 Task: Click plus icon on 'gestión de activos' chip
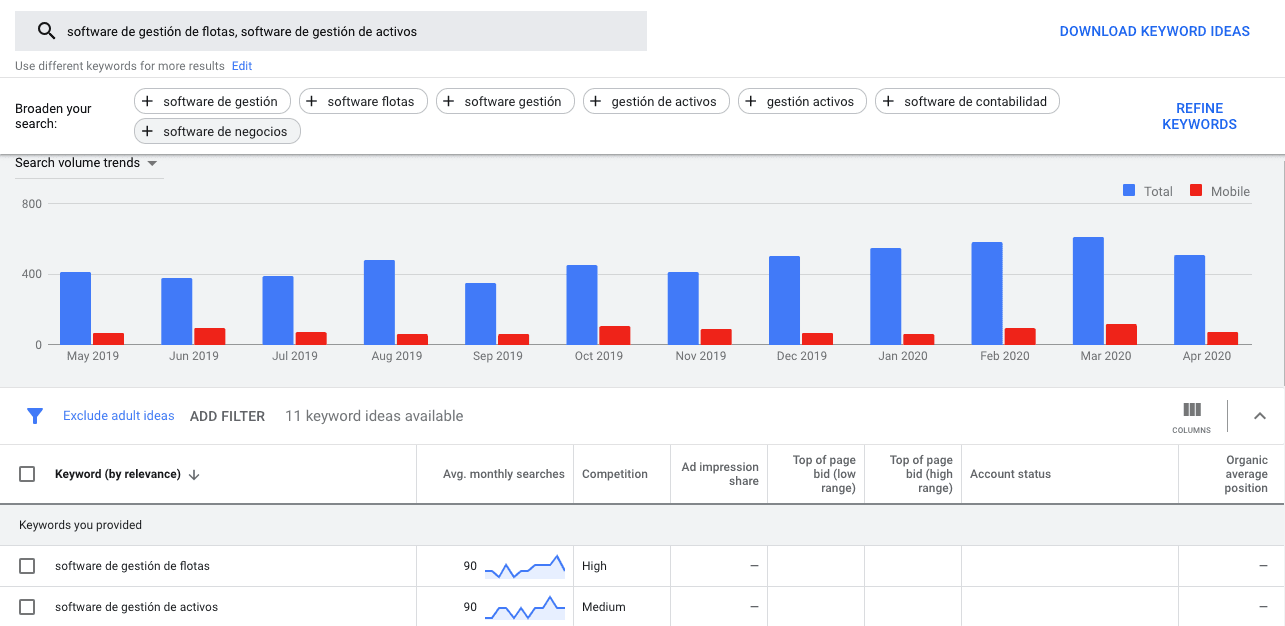(596, 101)
